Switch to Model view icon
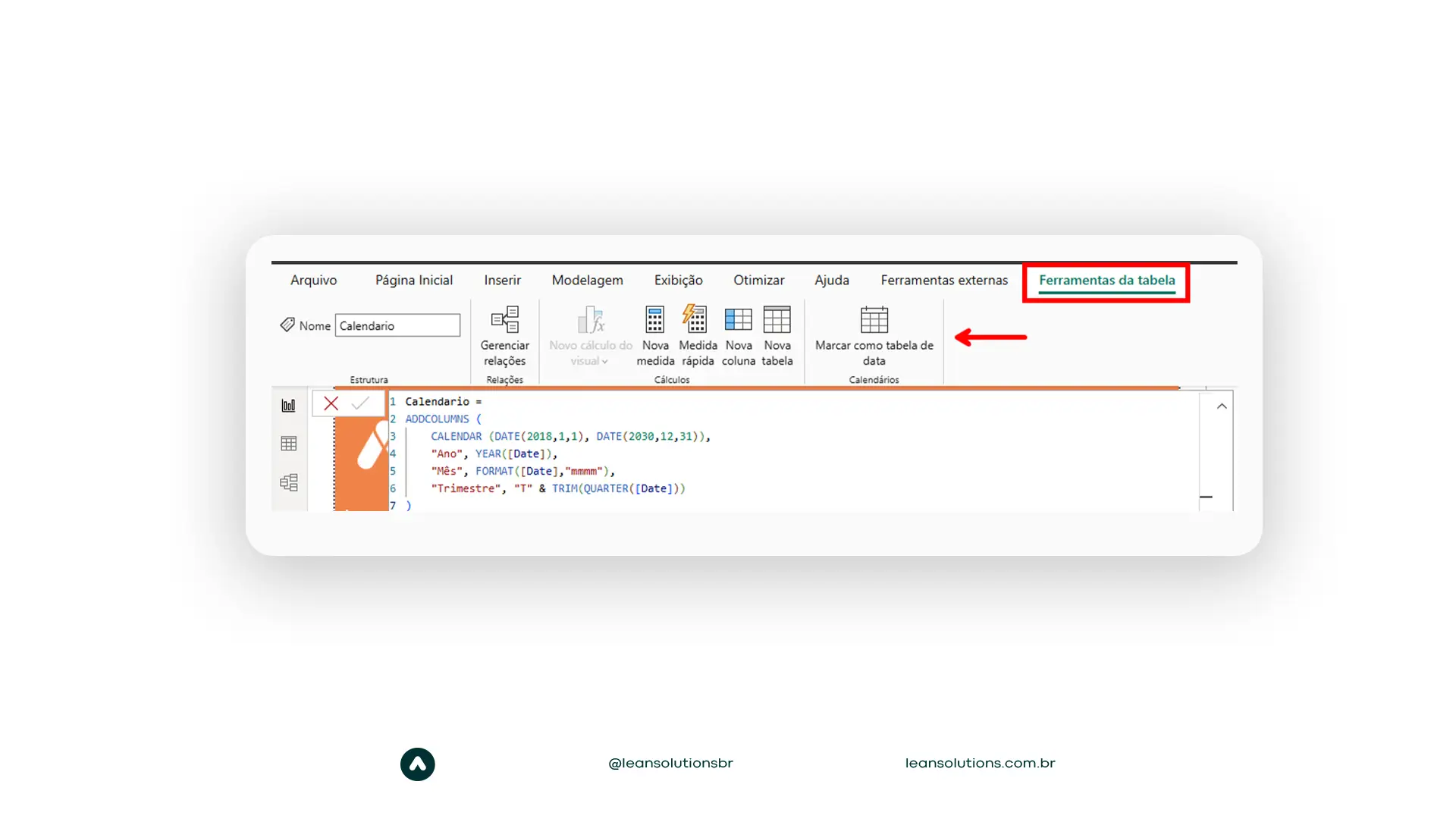Viewport: 1456px width, 819px height. pos(288,482)
